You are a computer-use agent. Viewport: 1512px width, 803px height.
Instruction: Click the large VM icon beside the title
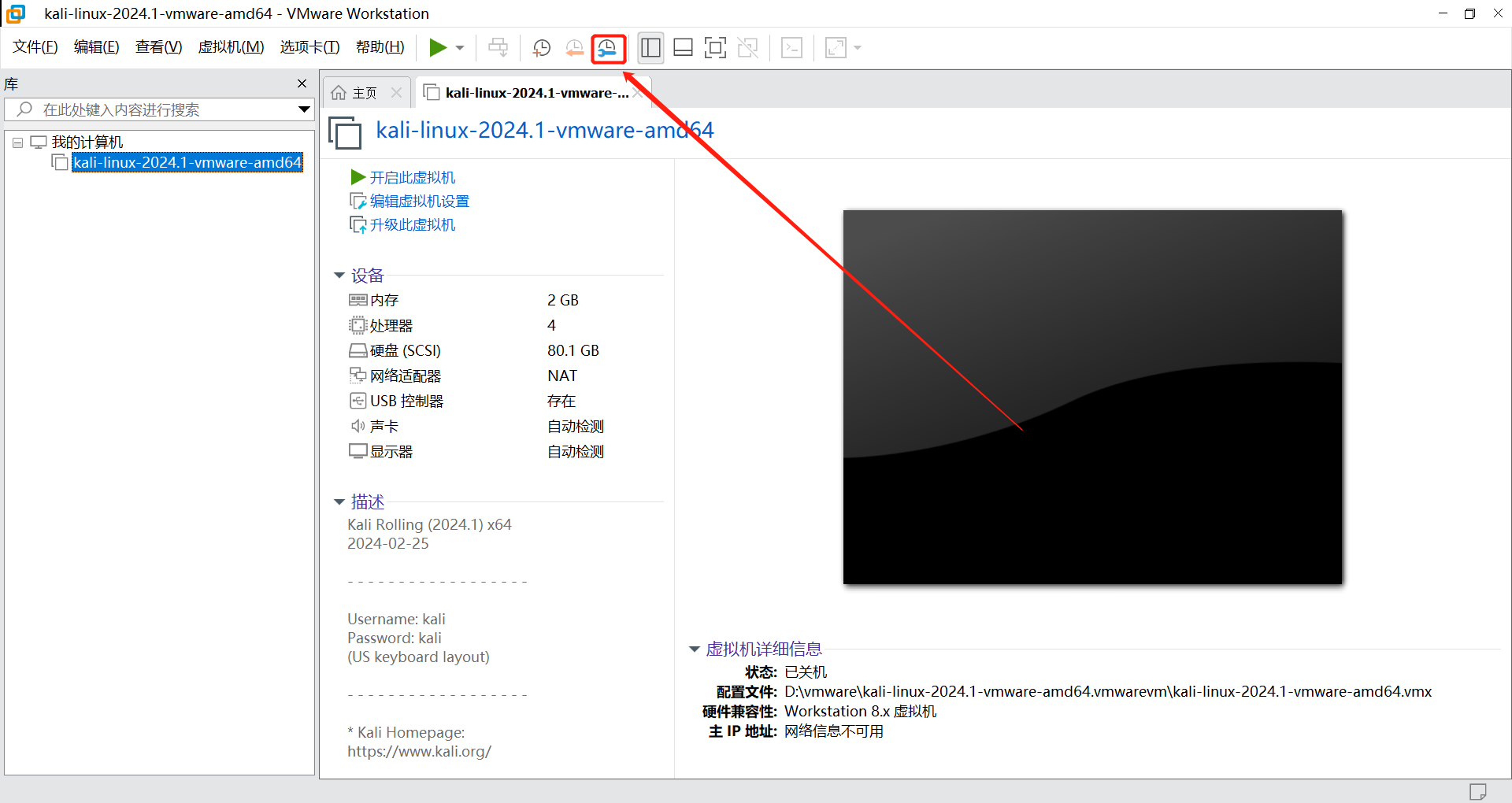(345, 132)
